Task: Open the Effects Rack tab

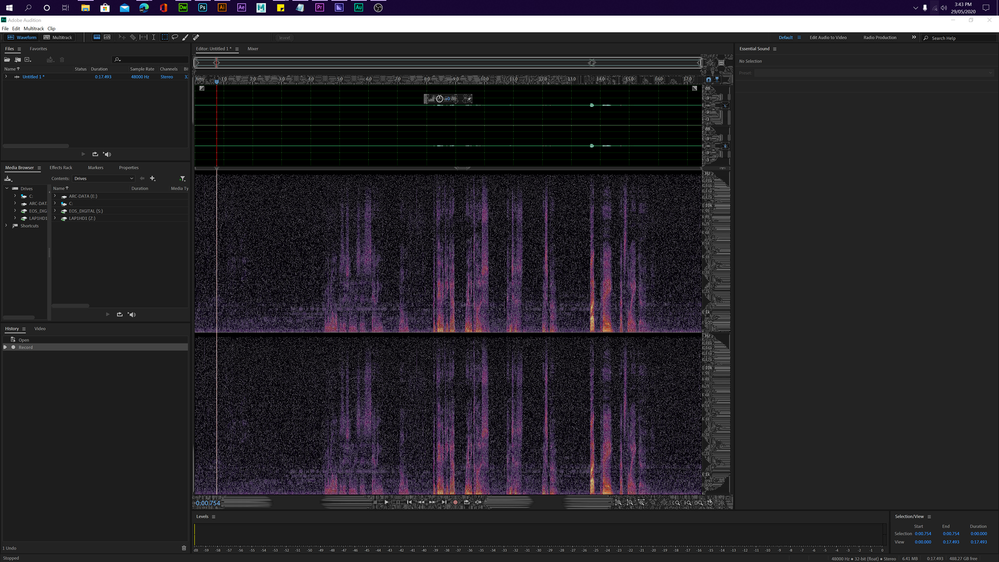Action: (x=61, y=168)
